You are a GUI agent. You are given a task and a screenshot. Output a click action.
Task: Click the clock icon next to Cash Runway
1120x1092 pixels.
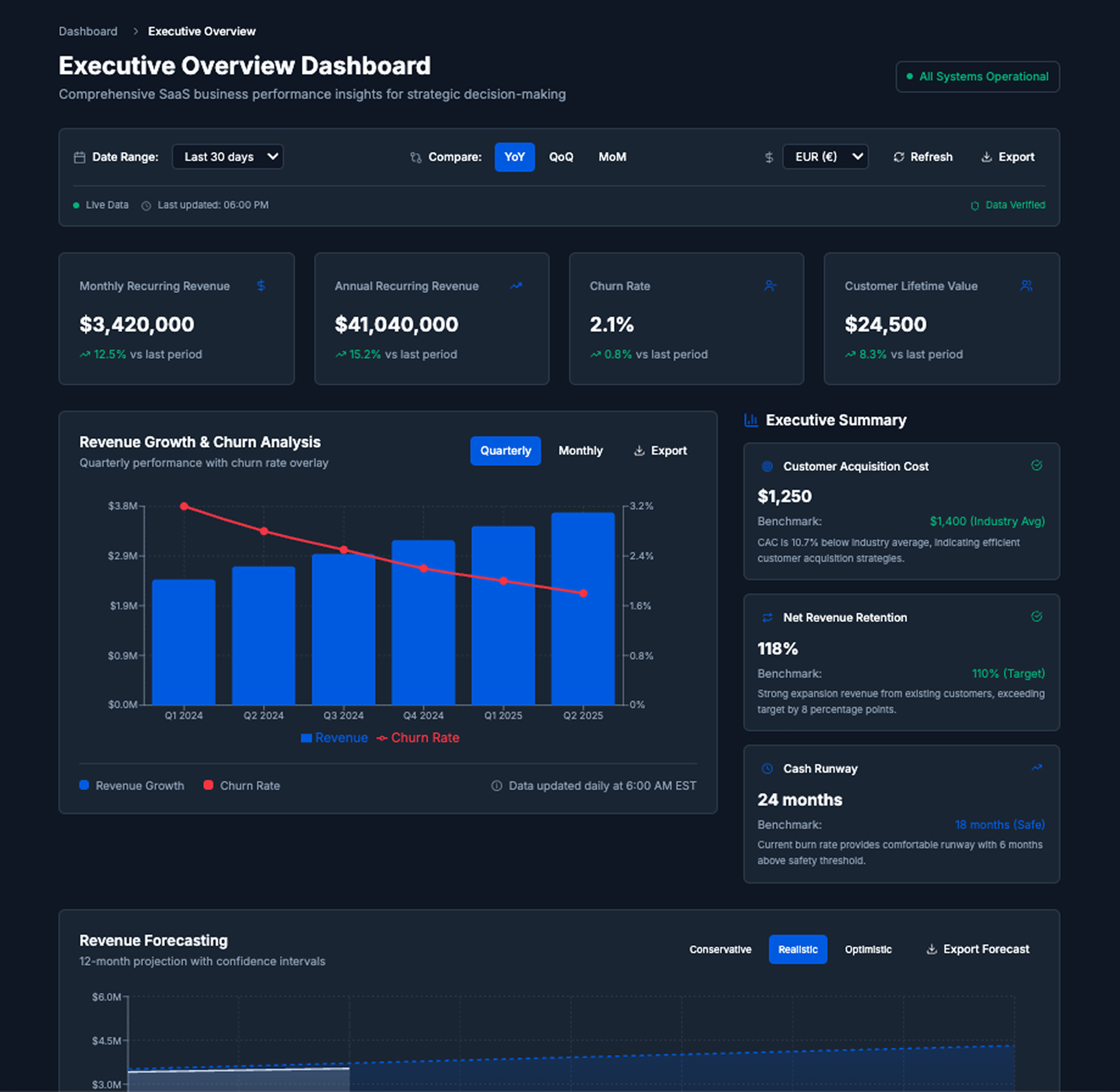(x=767, y=768)
